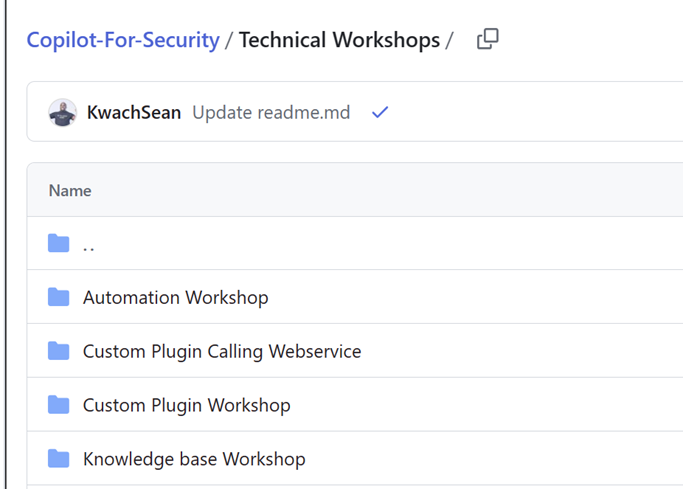
Task: Click the Custom Plugin Calling Webservice folder icon
Action: 59,351
